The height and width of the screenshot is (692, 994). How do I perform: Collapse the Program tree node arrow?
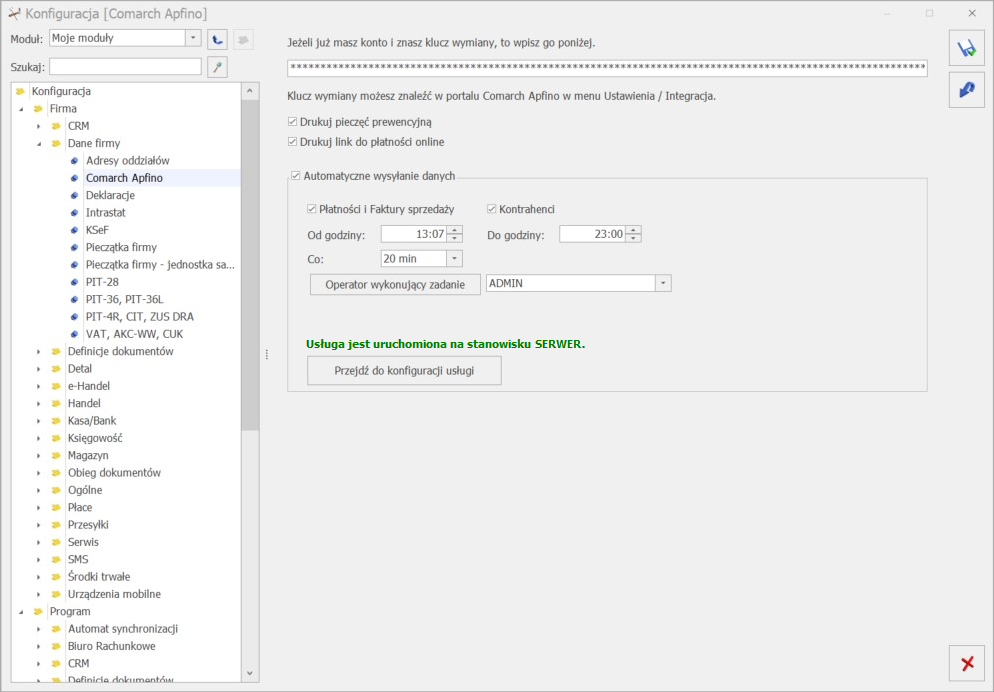tap(21, 612)
